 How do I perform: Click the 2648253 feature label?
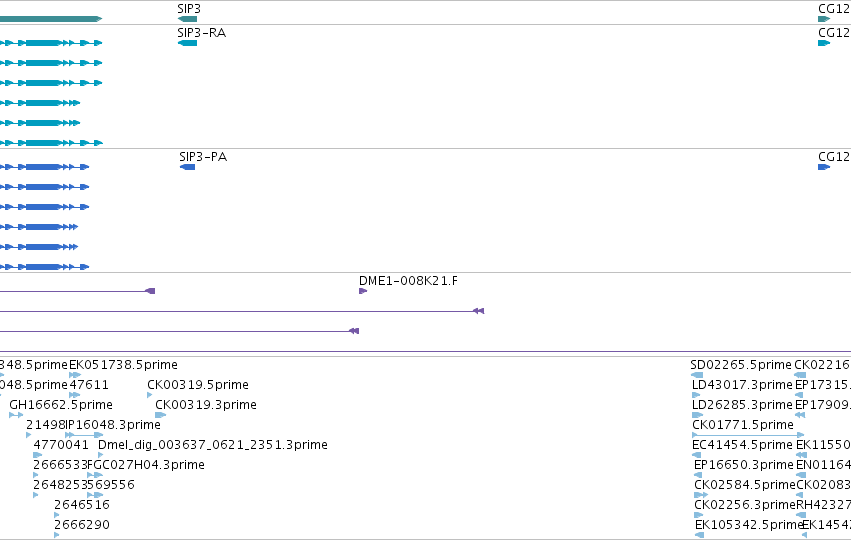[60, 485]
